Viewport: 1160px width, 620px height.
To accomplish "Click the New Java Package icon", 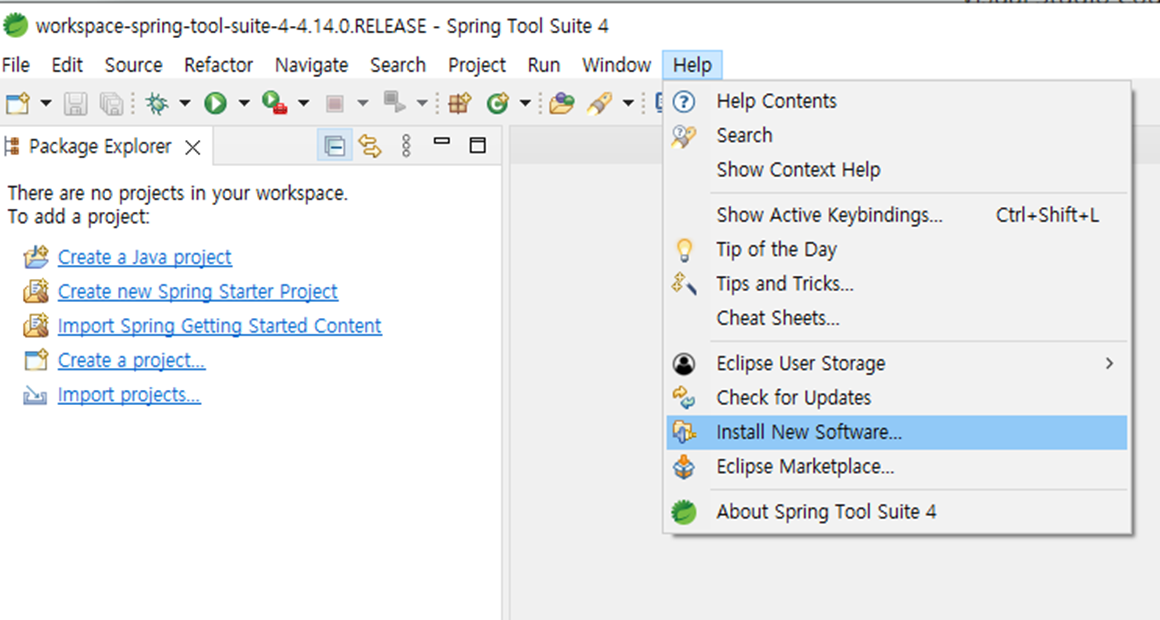I will pos(459,103).
